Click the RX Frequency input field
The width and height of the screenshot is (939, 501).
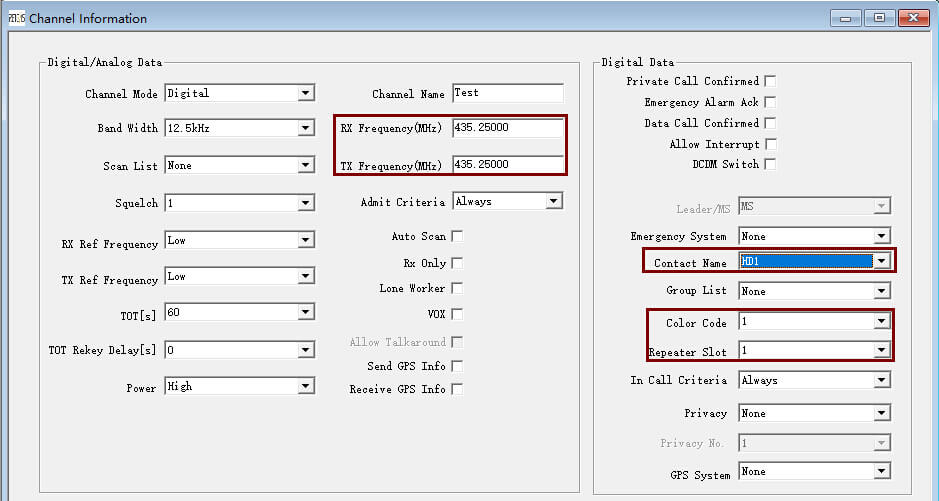[507, 128]
